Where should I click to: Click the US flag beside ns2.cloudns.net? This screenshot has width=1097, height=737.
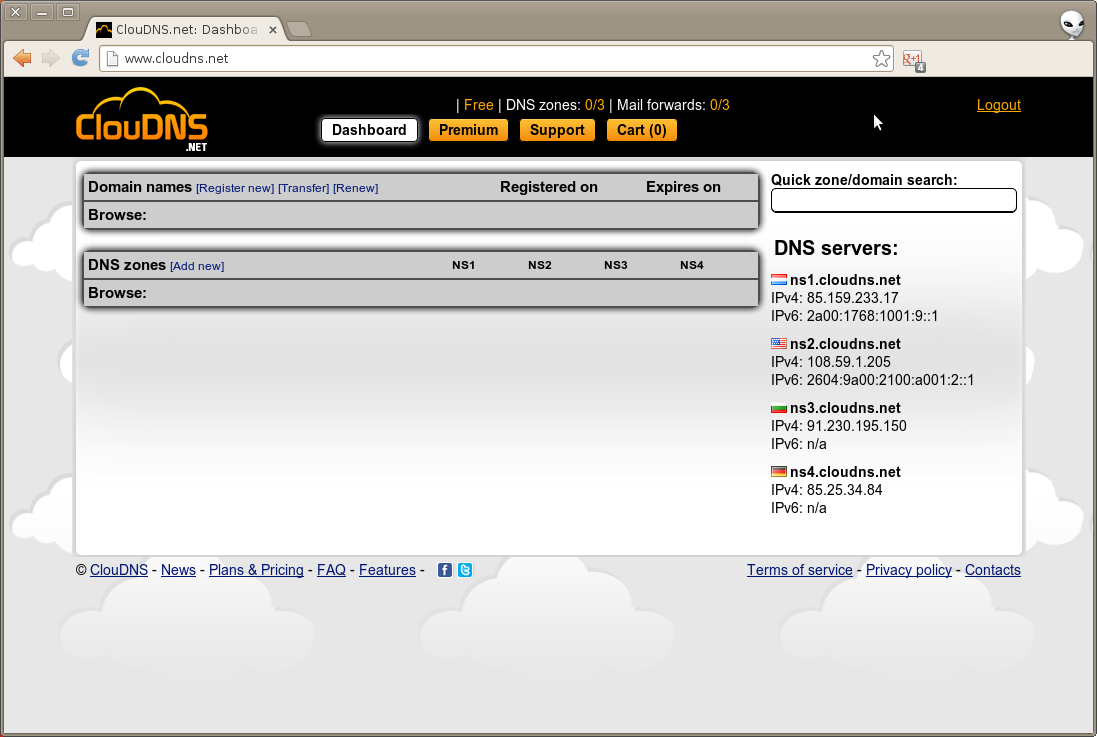(779, 344)
